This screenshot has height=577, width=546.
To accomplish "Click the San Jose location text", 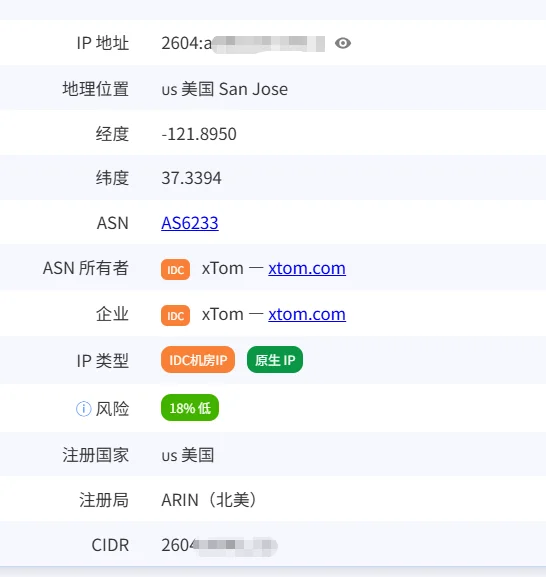I will 253,89.
